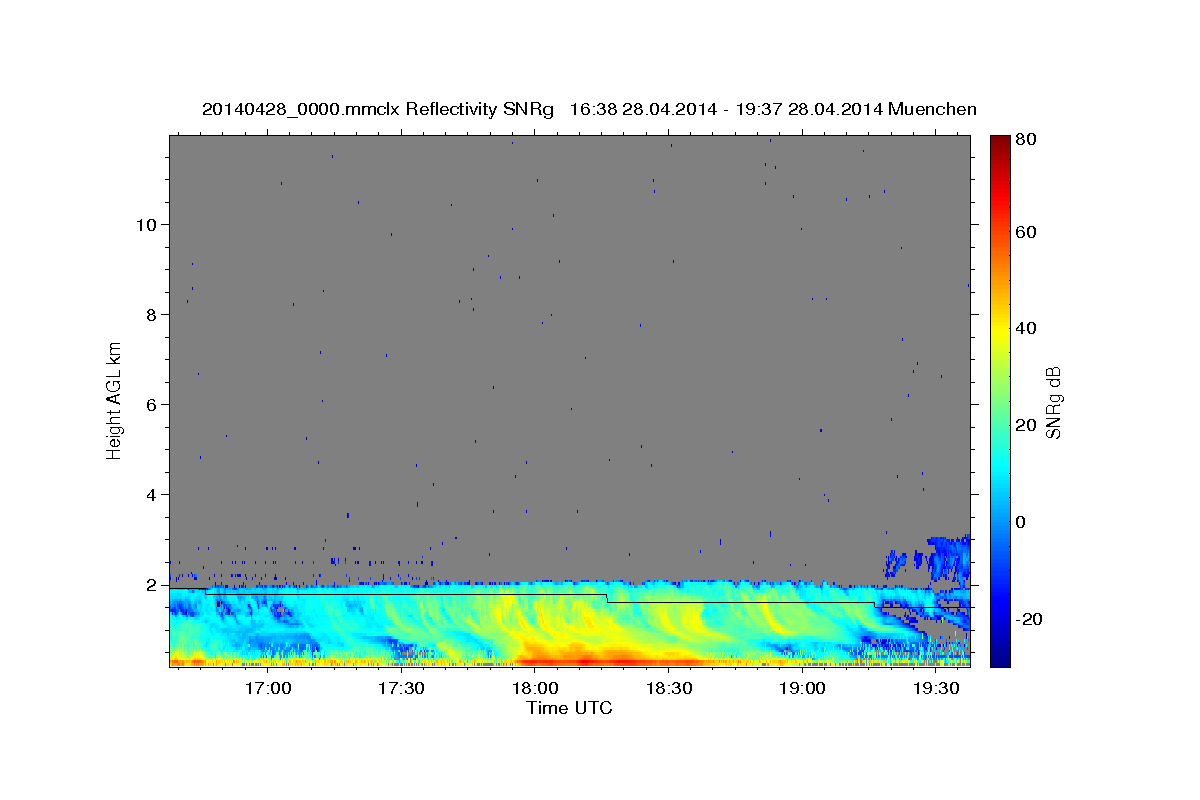Click the colorbar value 60

(1026, 232)
